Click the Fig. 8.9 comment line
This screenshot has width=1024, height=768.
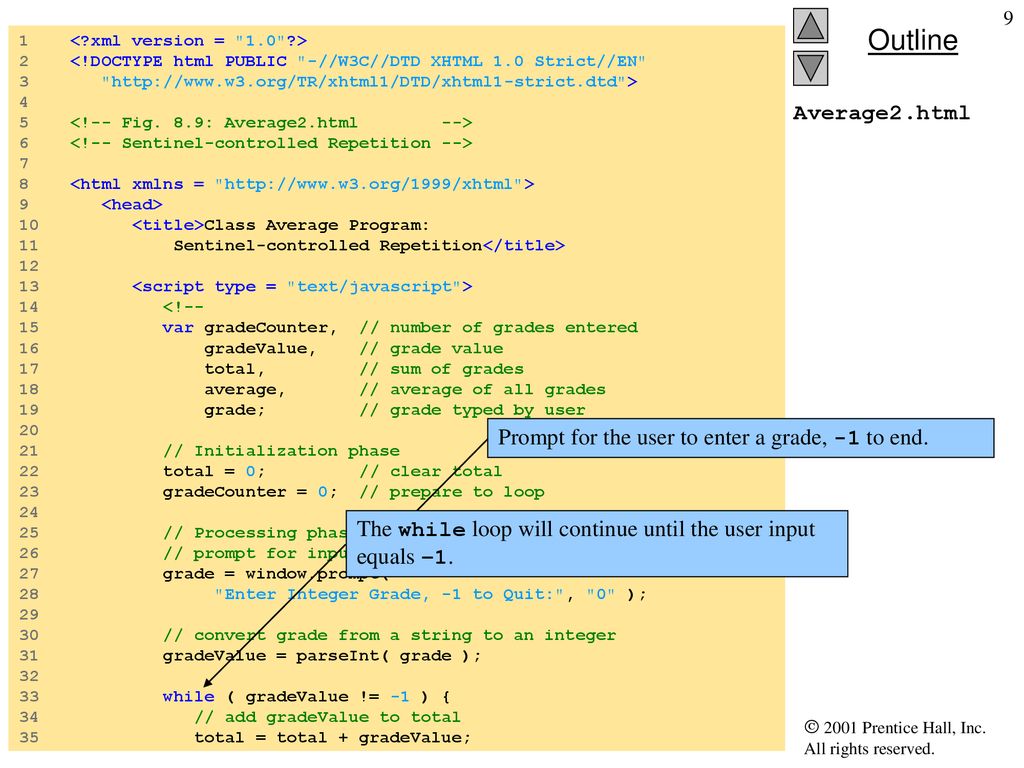click(270, 123)
